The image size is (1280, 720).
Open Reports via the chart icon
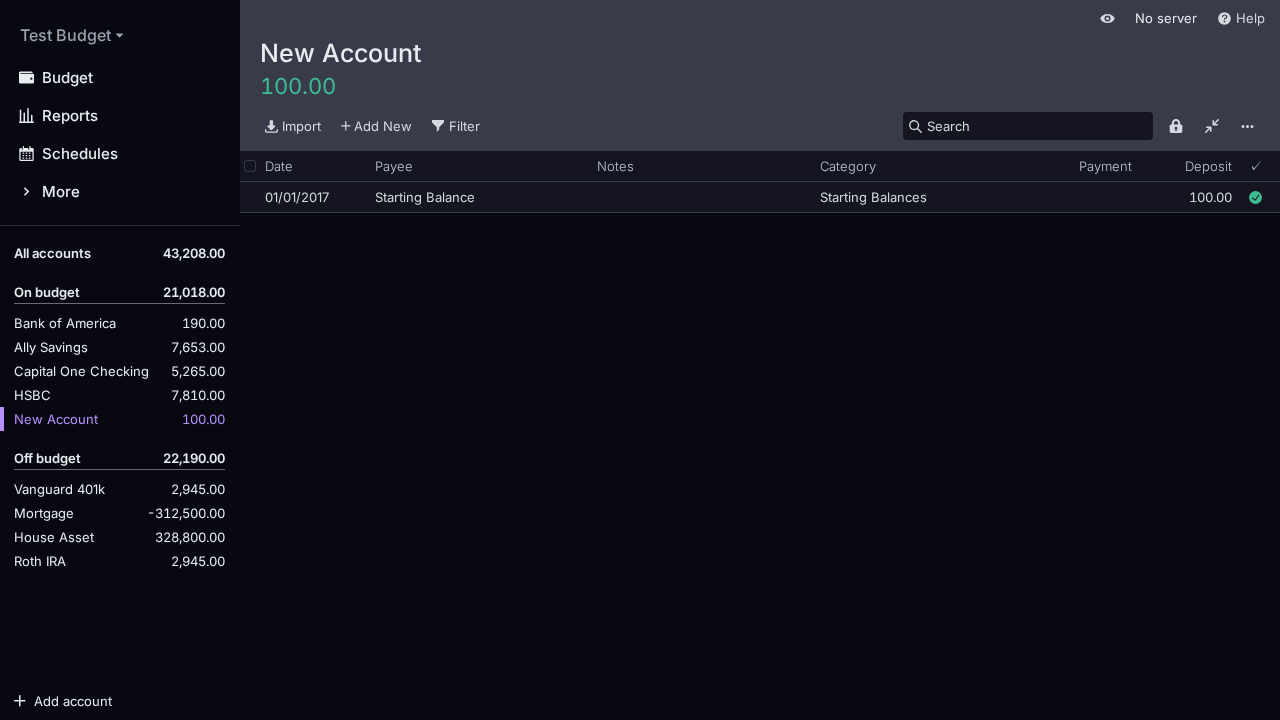(x=27, y=116)
